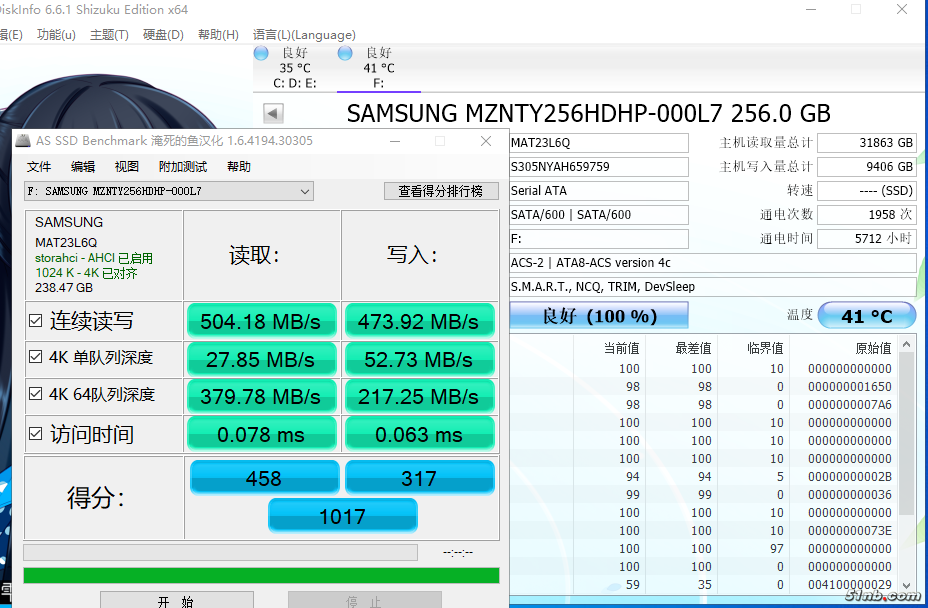The height and width of the screenshot is (608, 928).
Task: Click the raw value 004100000029
Action: point(850,585)
